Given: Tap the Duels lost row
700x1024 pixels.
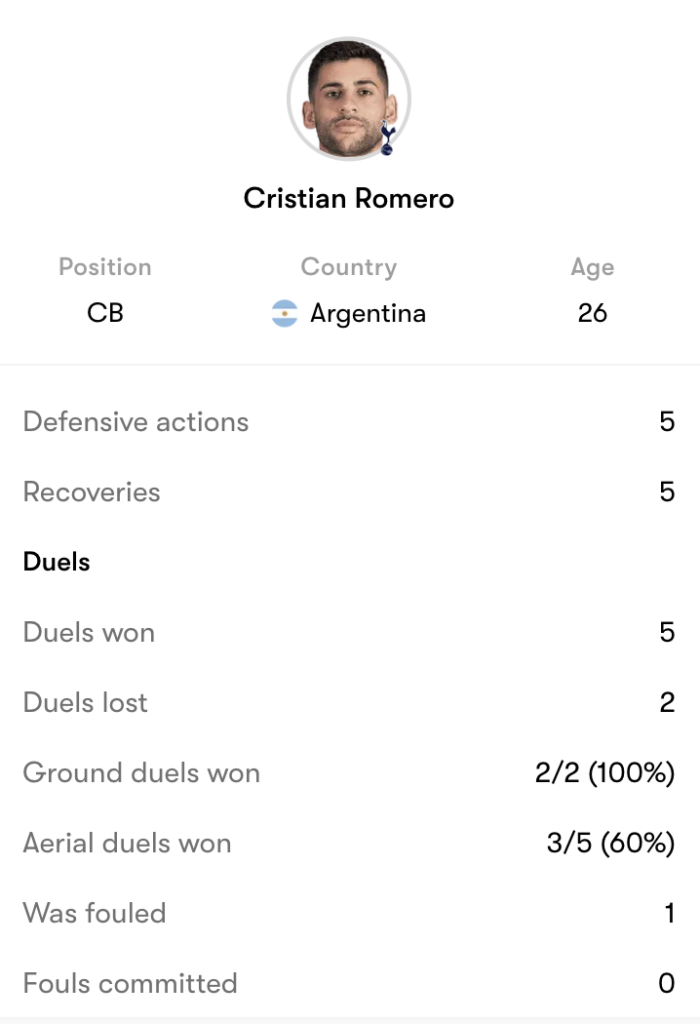Looking at the screenshot, I should click(350, 702).
